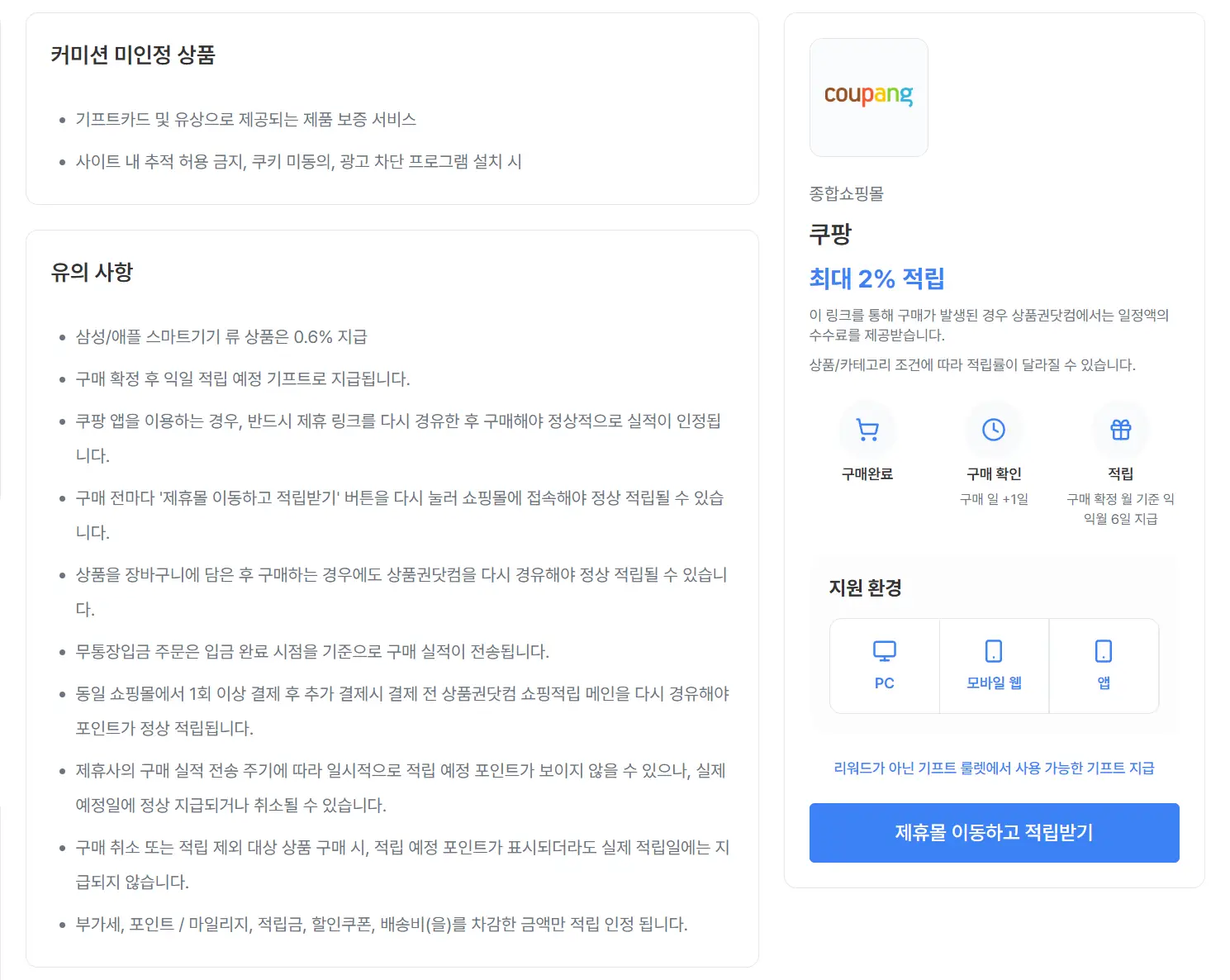Click the 지원 환경 section title
This screenshot has width=1230, height=980.
tap(866, 588)
